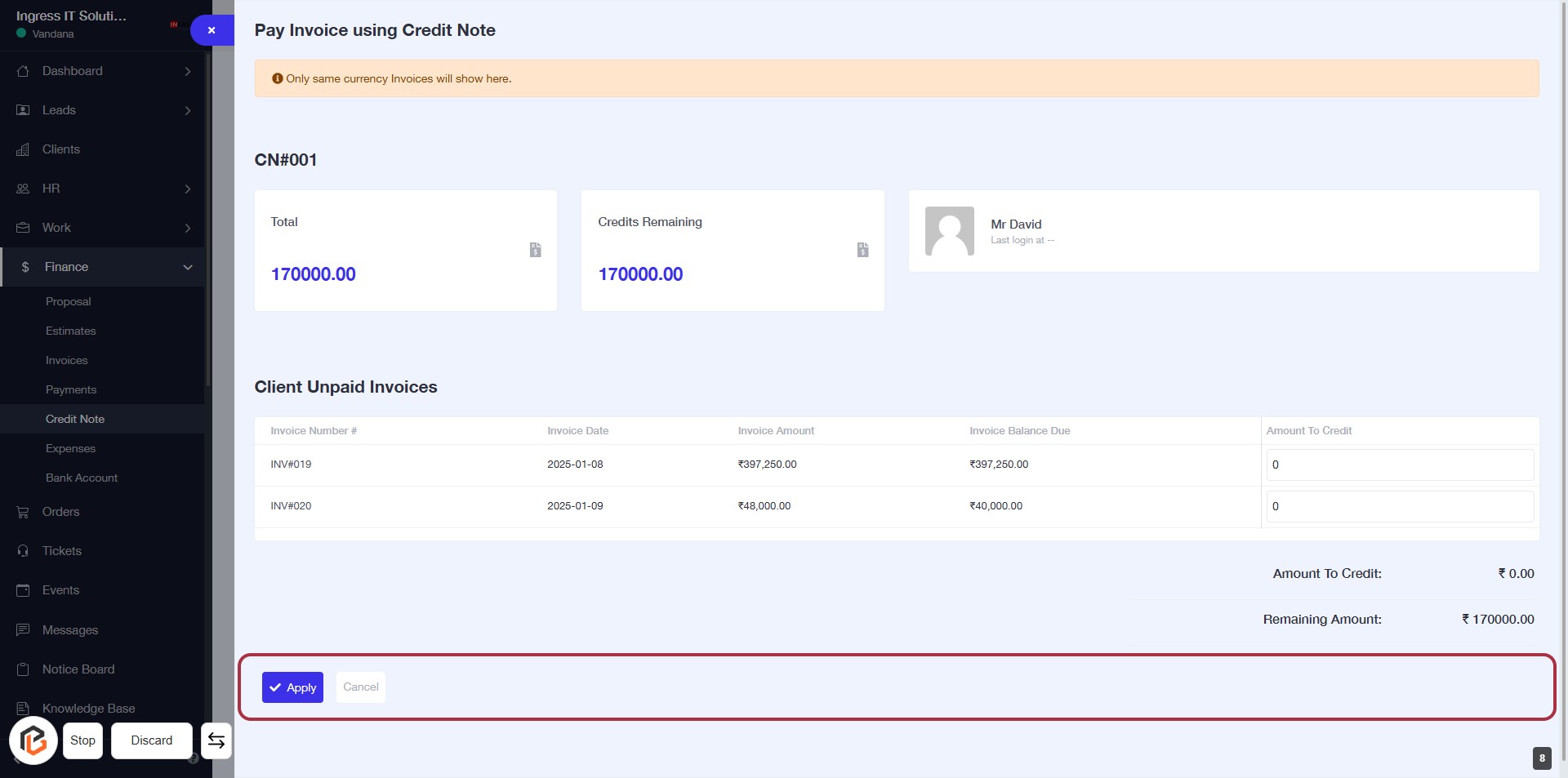1568x778 pixels.
Task: Open Bank Account in Finance submenu
Action: 82,478
